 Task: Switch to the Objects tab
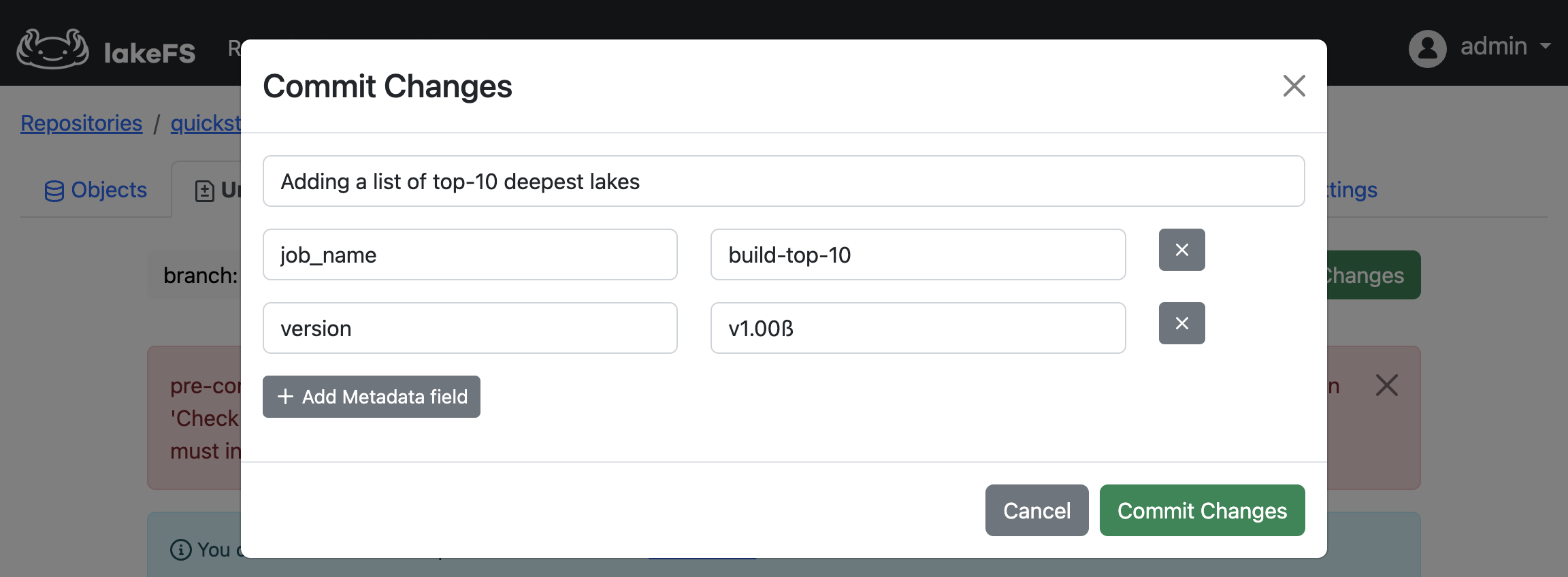108,190
